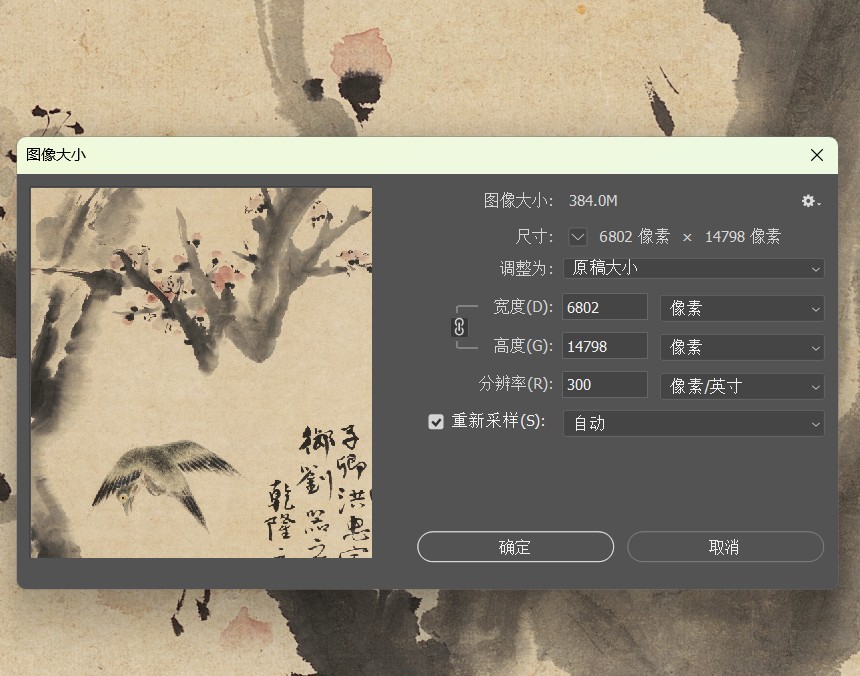Close the 图像大小 dialog

click(x=817, y=155)
